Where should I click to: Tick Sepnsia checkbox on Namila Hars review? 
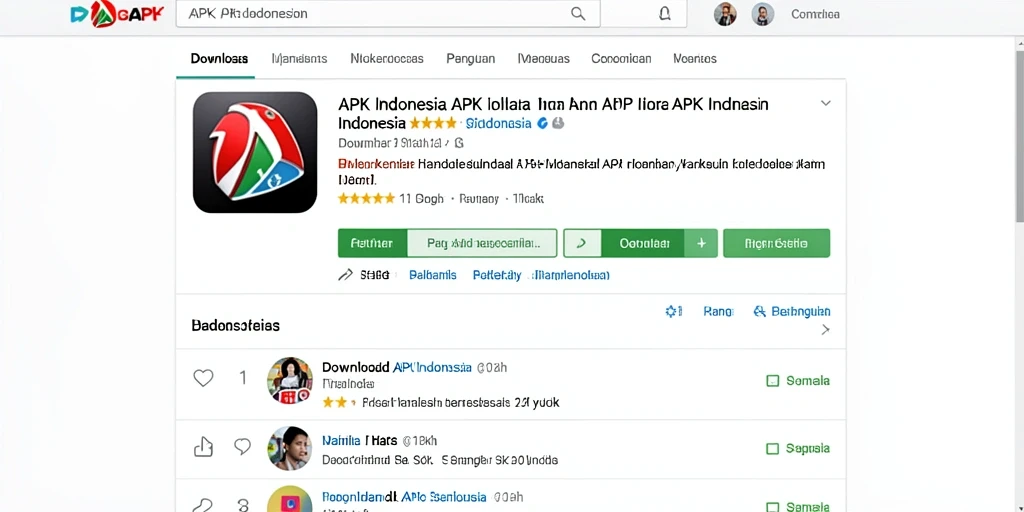(x=773, y=449)
